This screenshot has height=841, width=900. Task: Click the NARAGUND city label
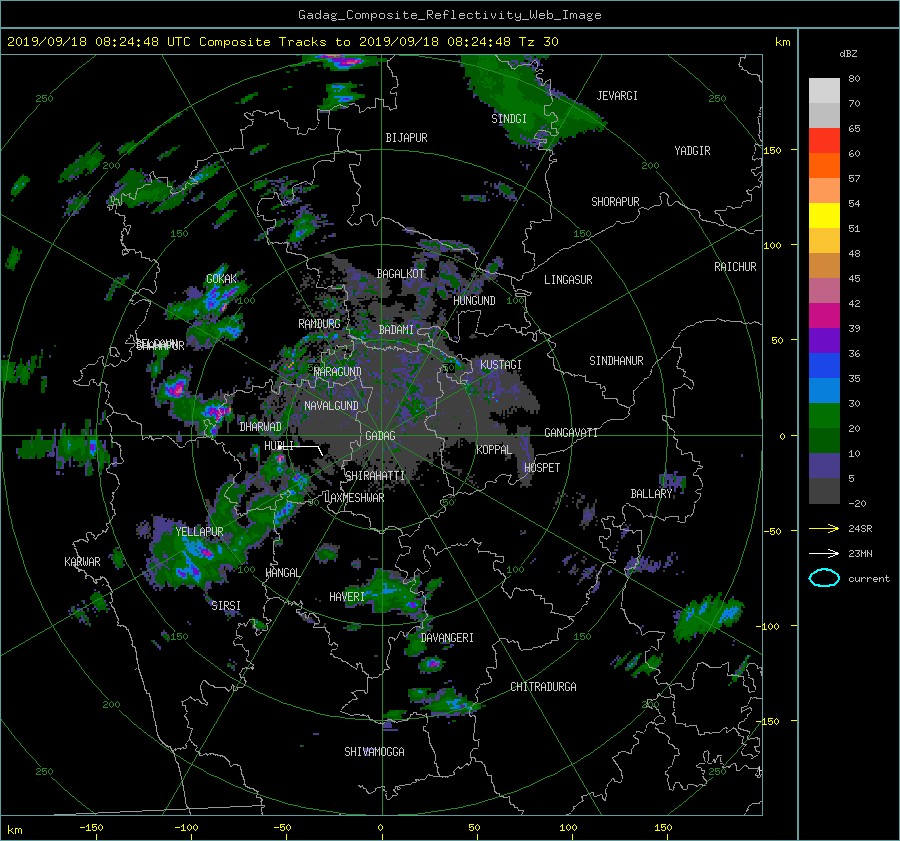pos(338,372)
